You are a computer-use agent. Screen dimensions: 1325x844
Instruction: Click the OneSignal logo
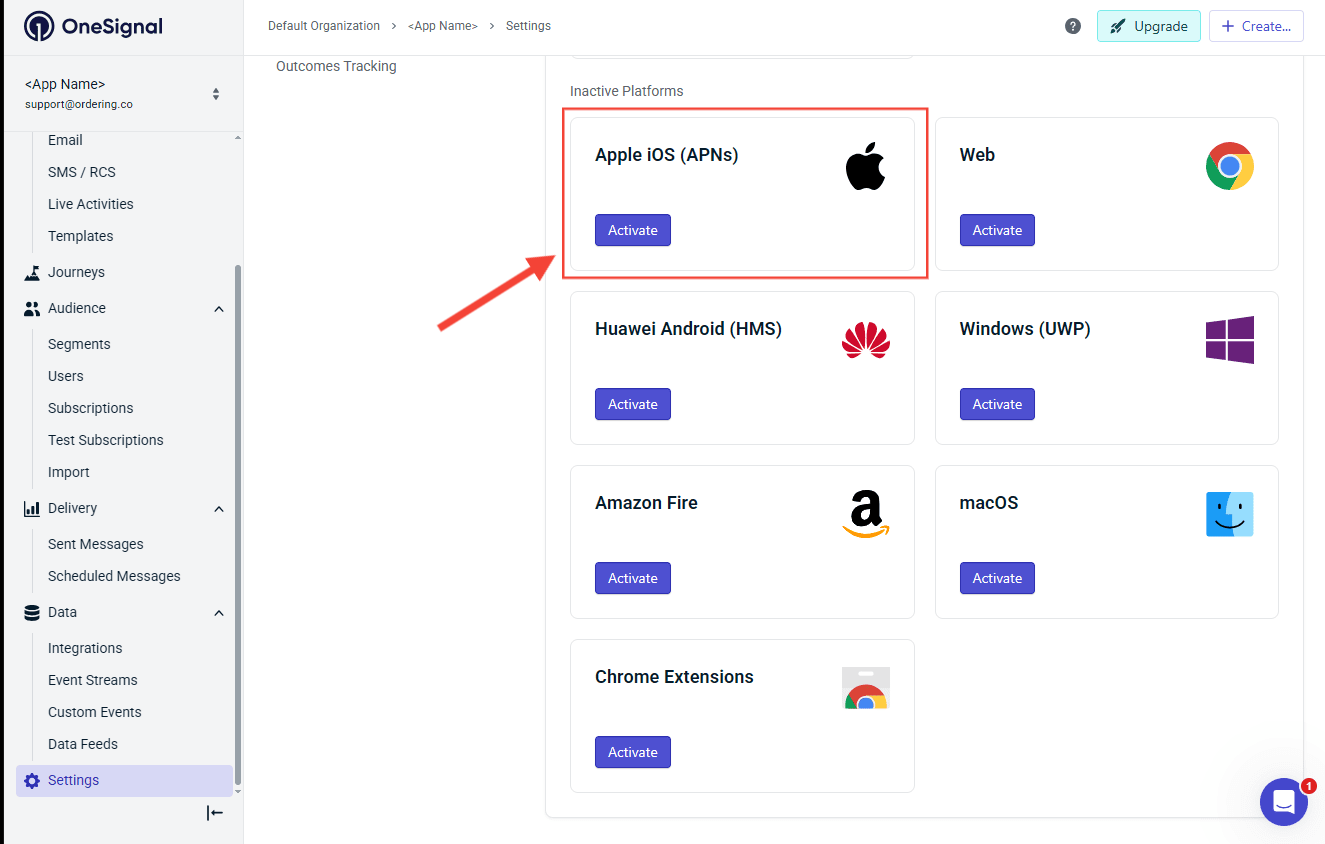[93, 26]
